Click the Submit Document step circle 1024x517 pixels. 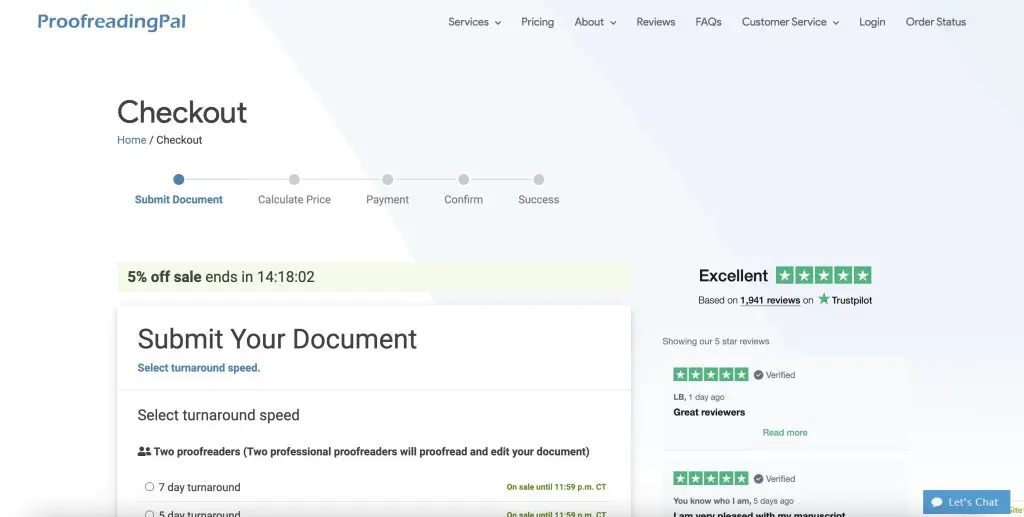point(178,180)
